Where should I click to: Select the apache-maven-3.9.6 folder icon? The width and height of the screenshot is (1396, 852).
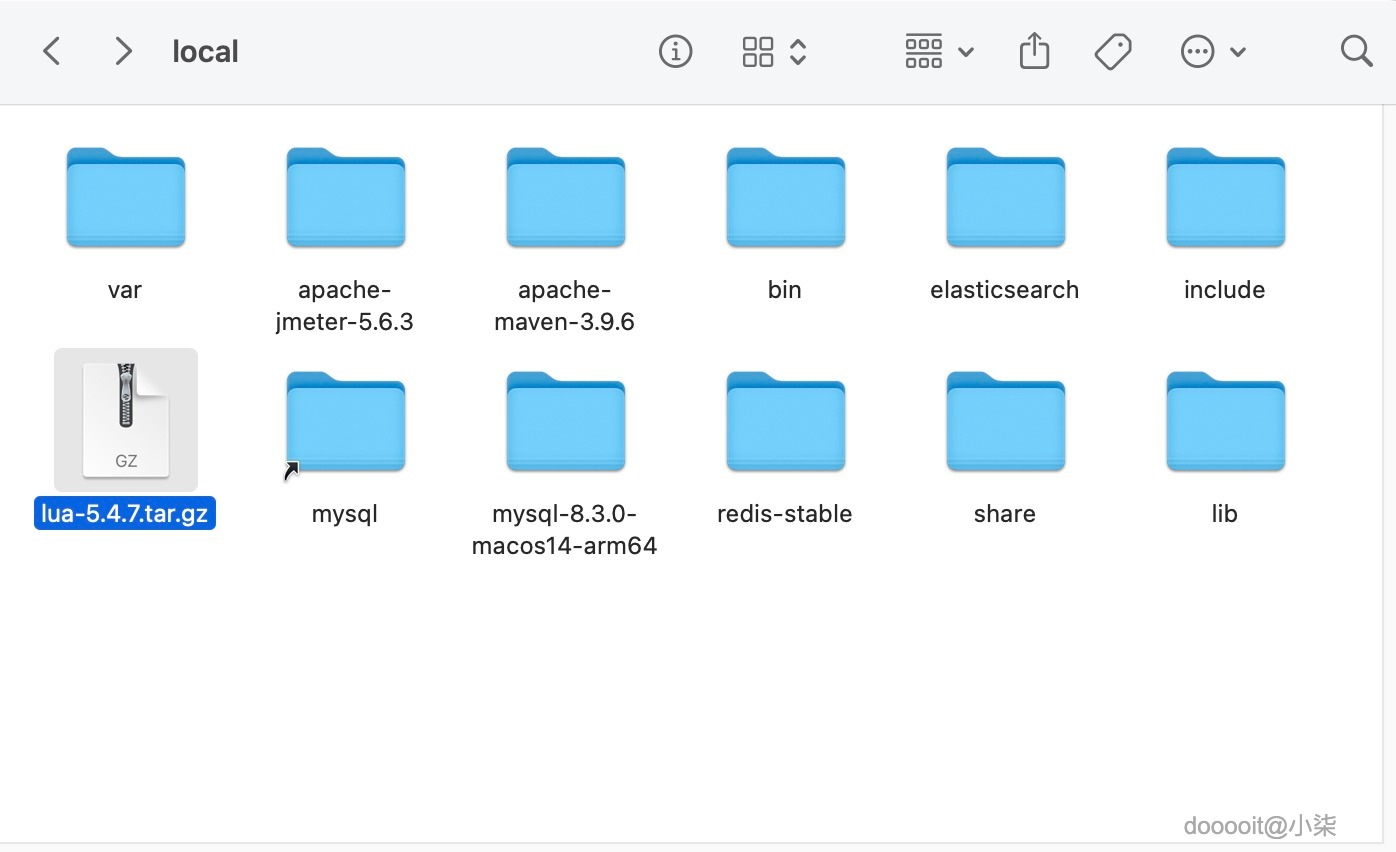(566, 197)
